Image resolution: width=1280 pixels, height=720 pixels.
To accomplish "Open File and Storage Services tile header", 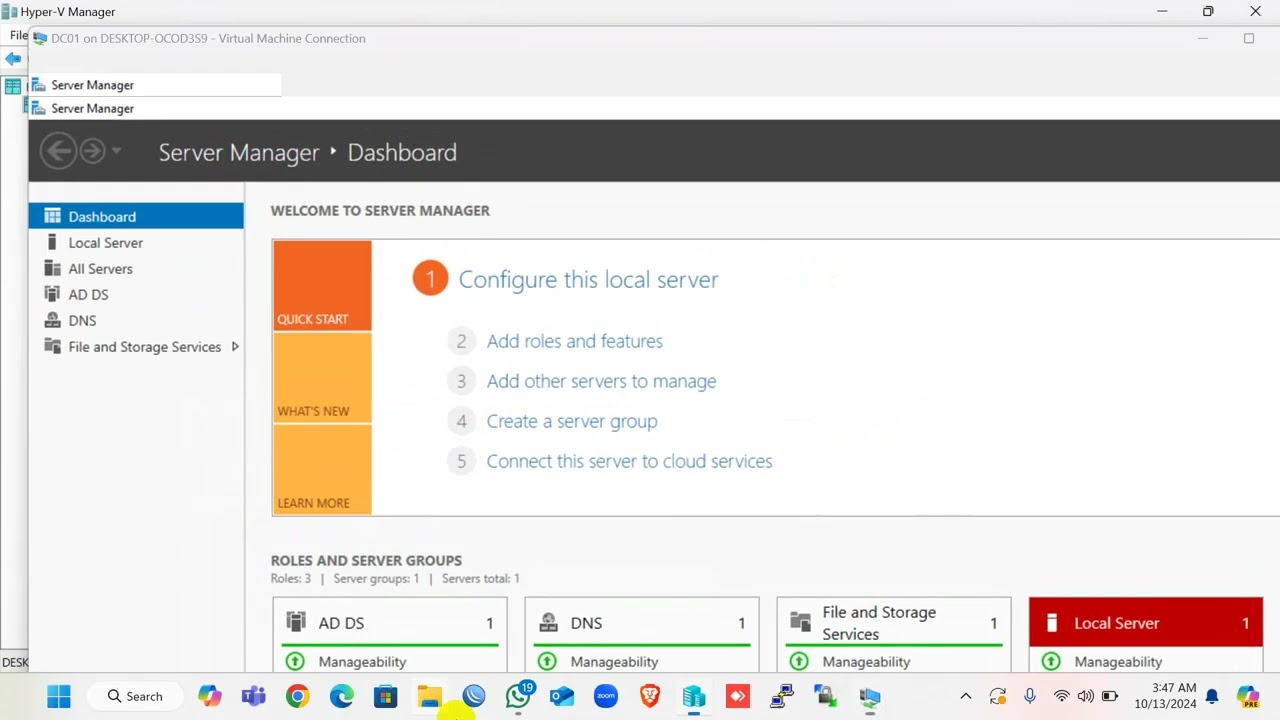I will tap(894, 622).
